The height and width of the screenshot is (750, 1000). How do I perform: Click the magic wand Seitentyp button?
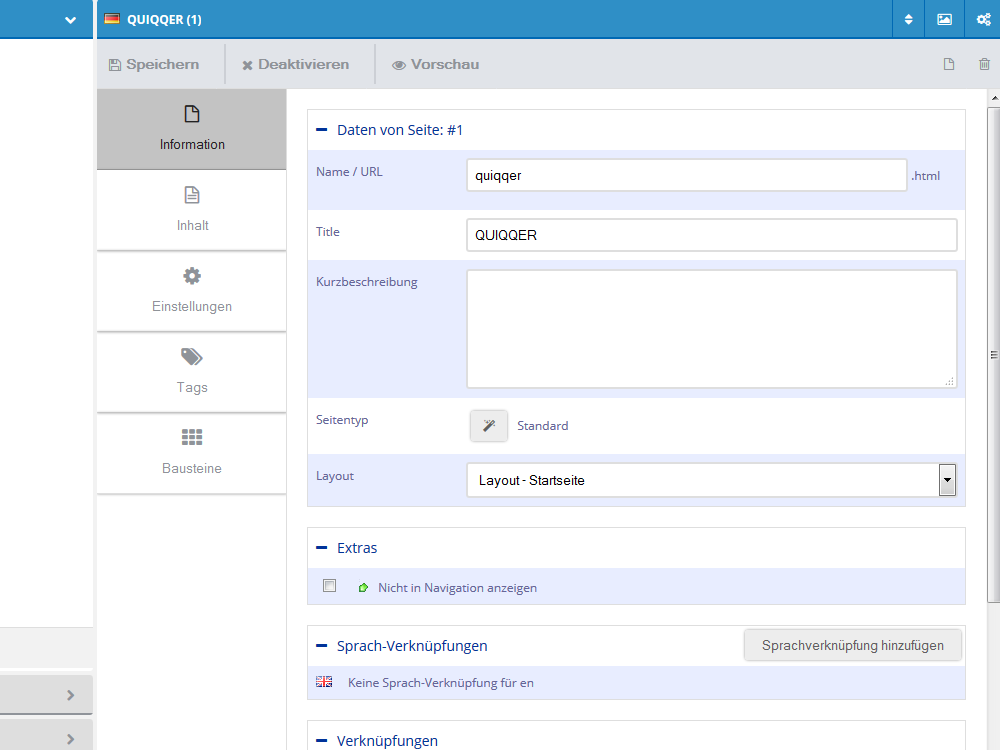click(489, 425)
